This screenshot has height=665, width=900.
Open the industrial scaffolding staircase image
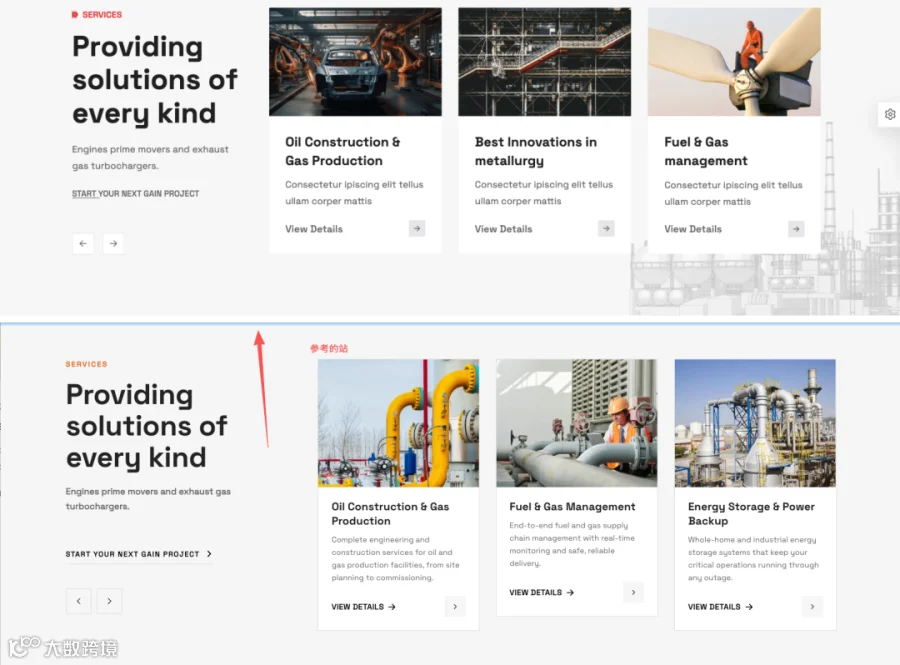[x=545, y=62]
